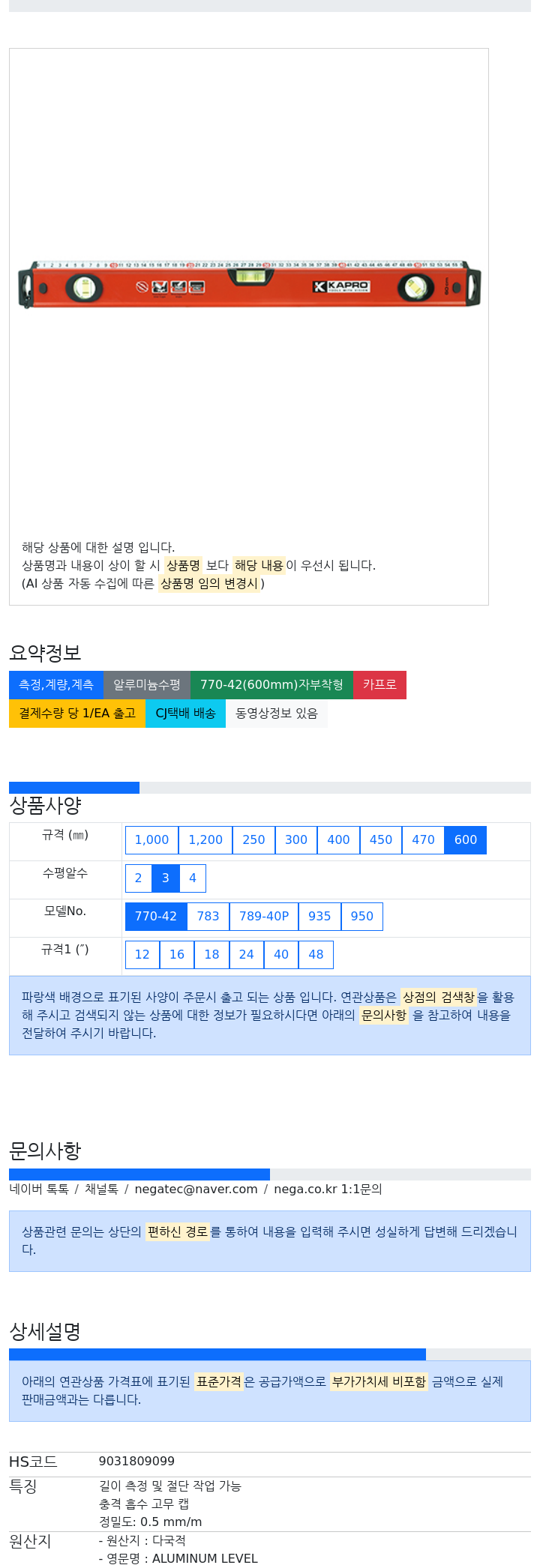Select vial count 2
Viewport: 540px width, 1568px height.
click(x=138, y=878)
